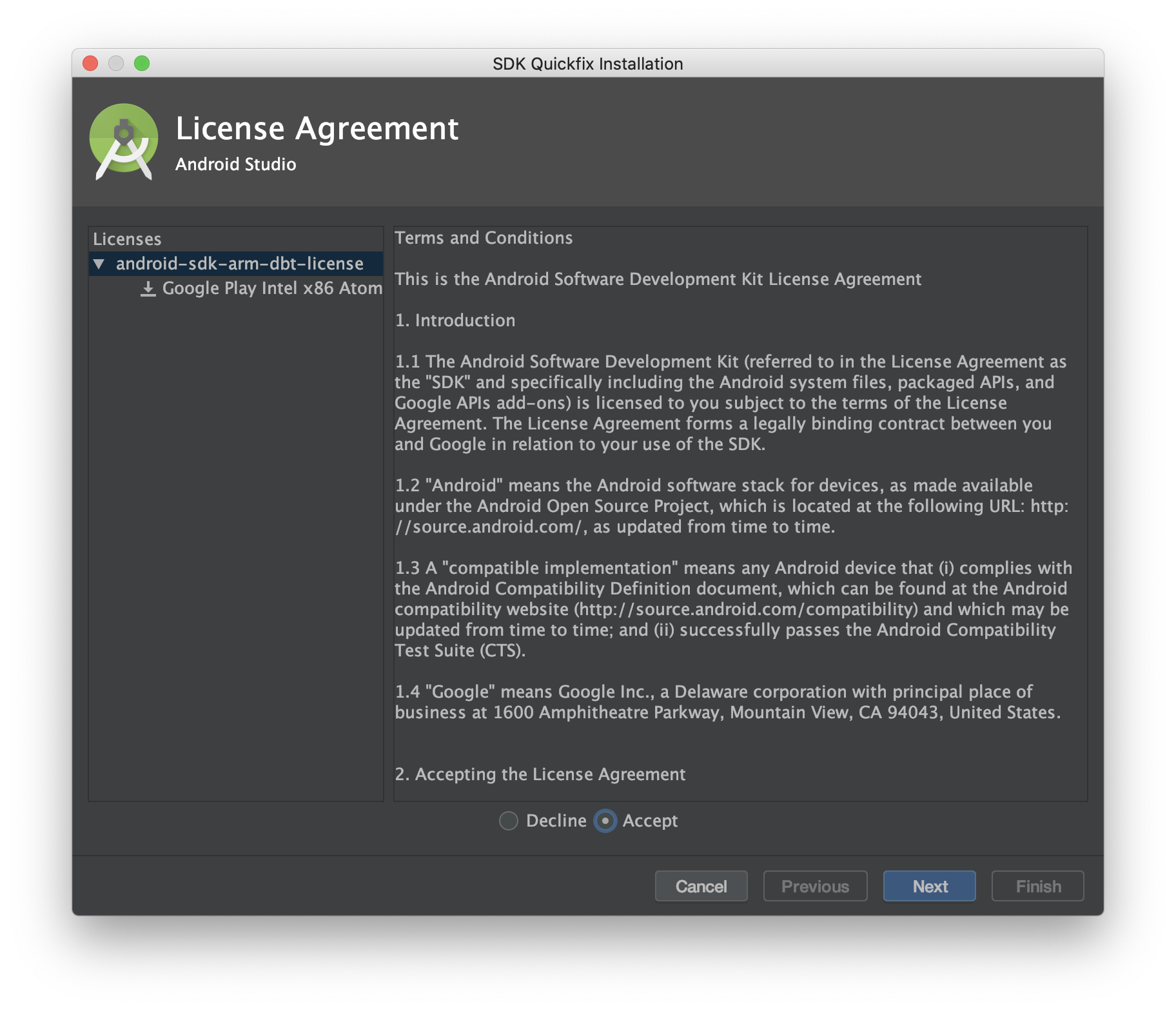The width and height of the screenshot is (1176, 1011).
Task: Click the Next button
Action: [930, 886]
